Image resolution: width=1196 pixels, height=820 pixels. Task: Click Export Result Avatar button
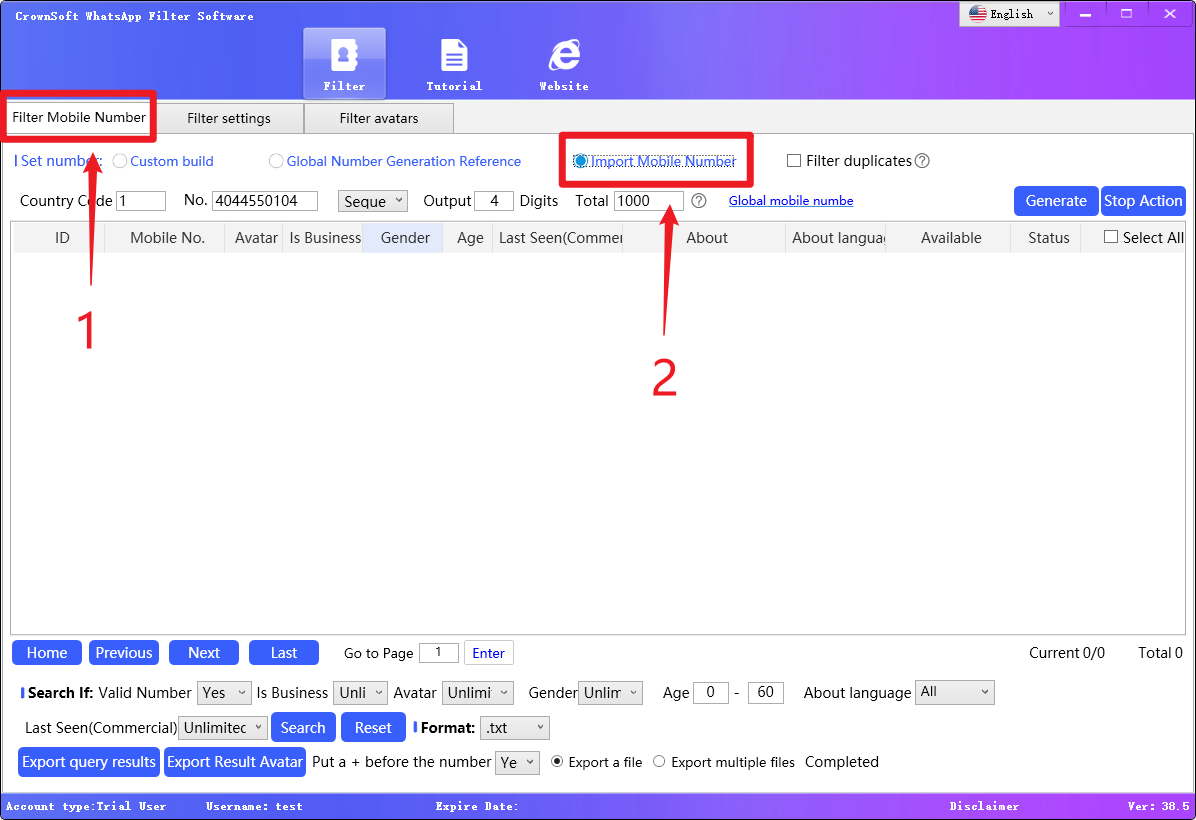[235, 762]
